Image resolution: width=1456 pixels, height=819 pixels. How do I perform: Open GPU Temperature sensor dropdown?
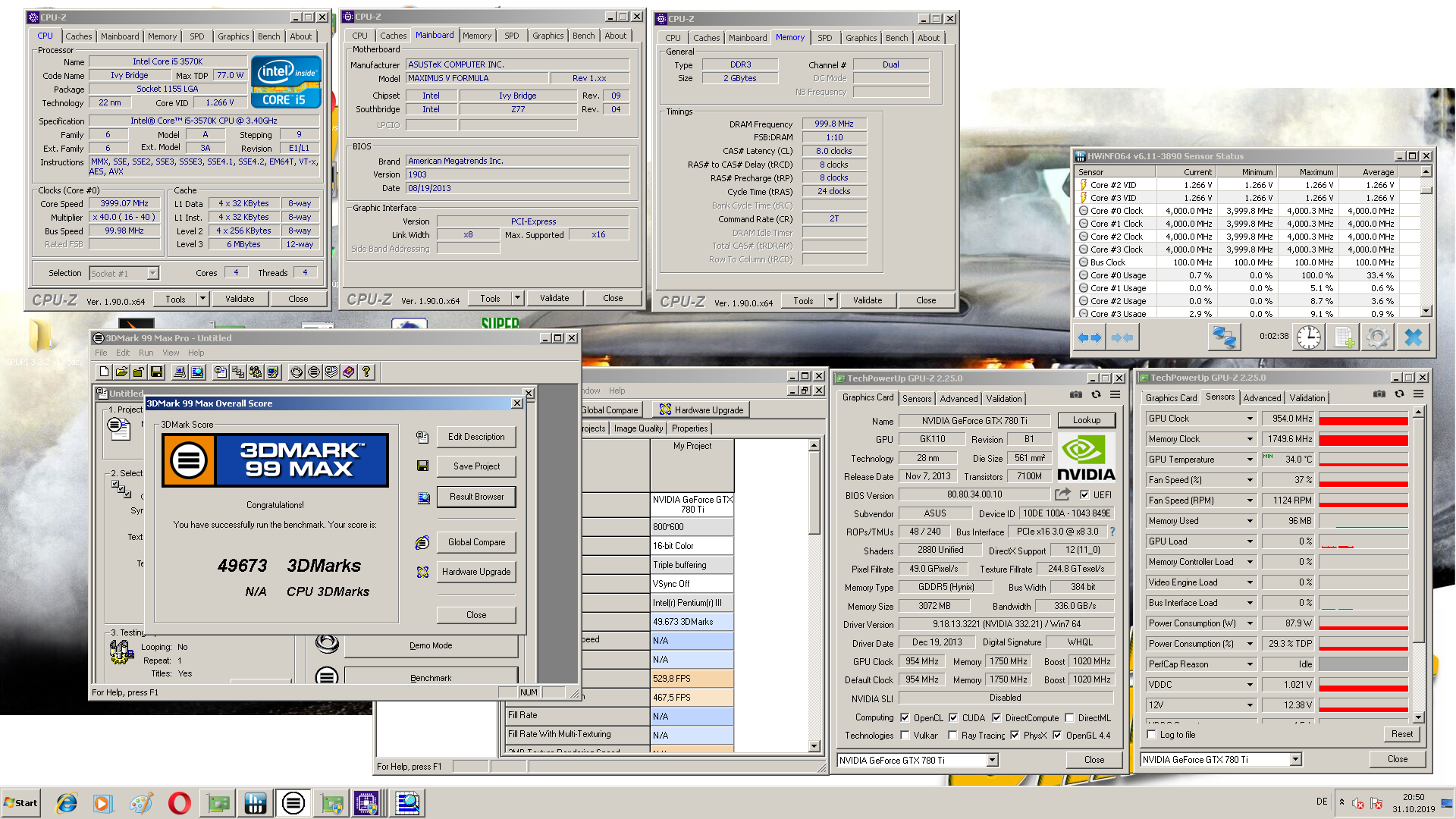1250,460
